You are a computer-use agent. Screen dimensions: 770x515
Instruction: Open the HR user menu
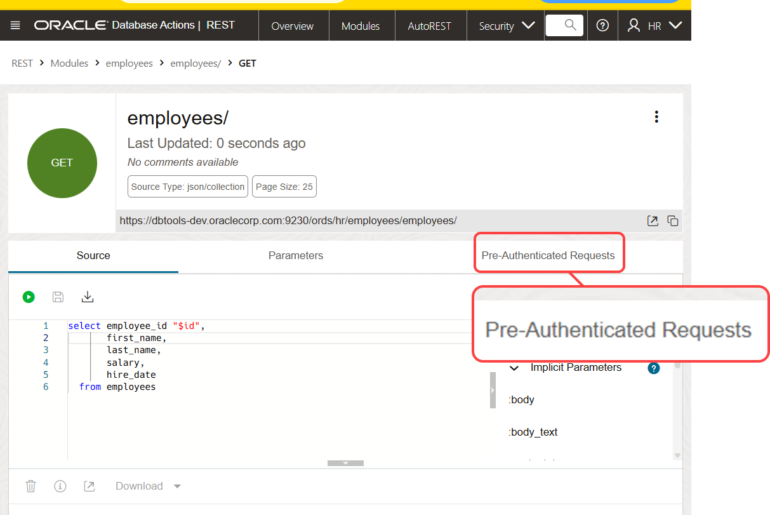[x=655, y=26]
